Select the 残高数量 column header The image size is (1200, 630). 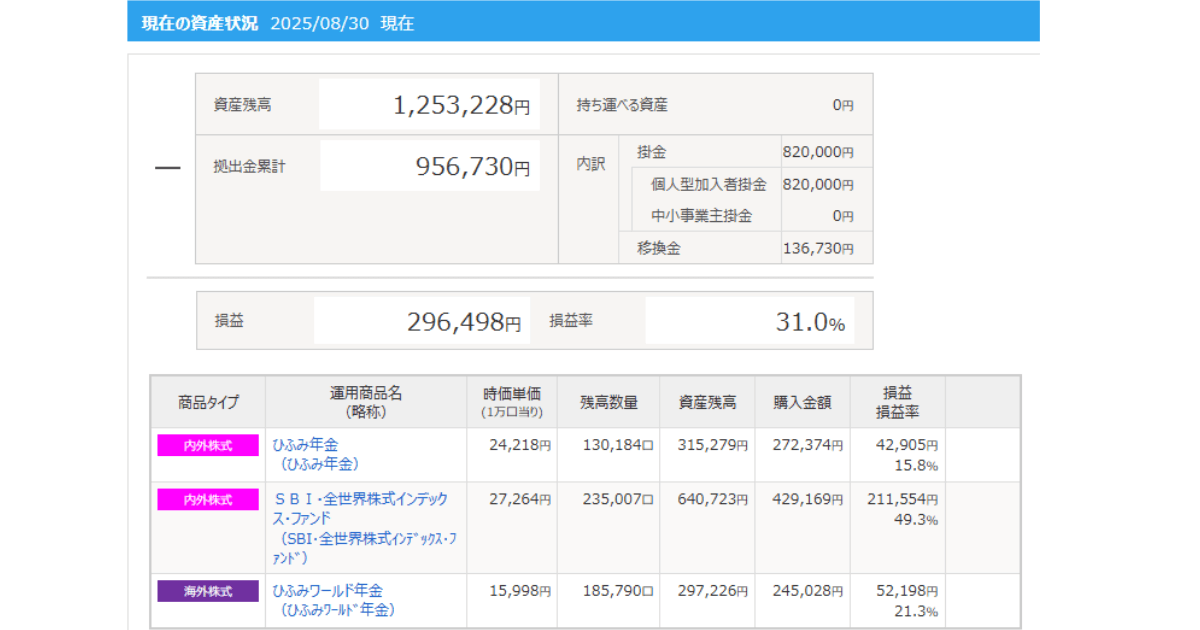608,402
